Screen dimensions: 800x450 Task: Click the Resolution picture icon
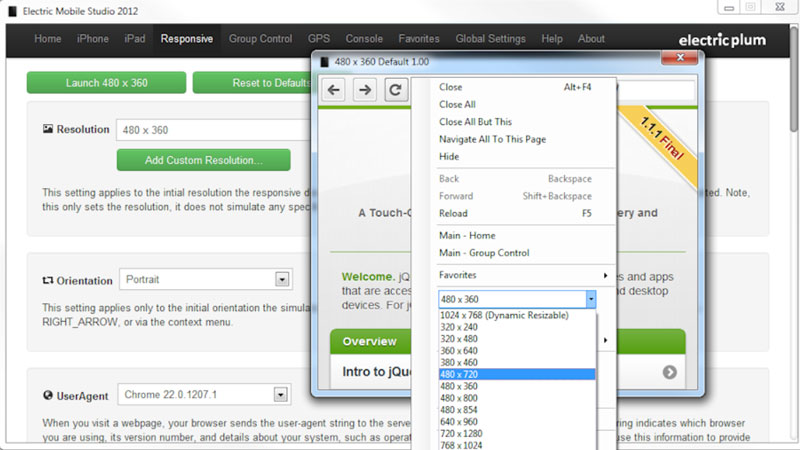point(47,129)
